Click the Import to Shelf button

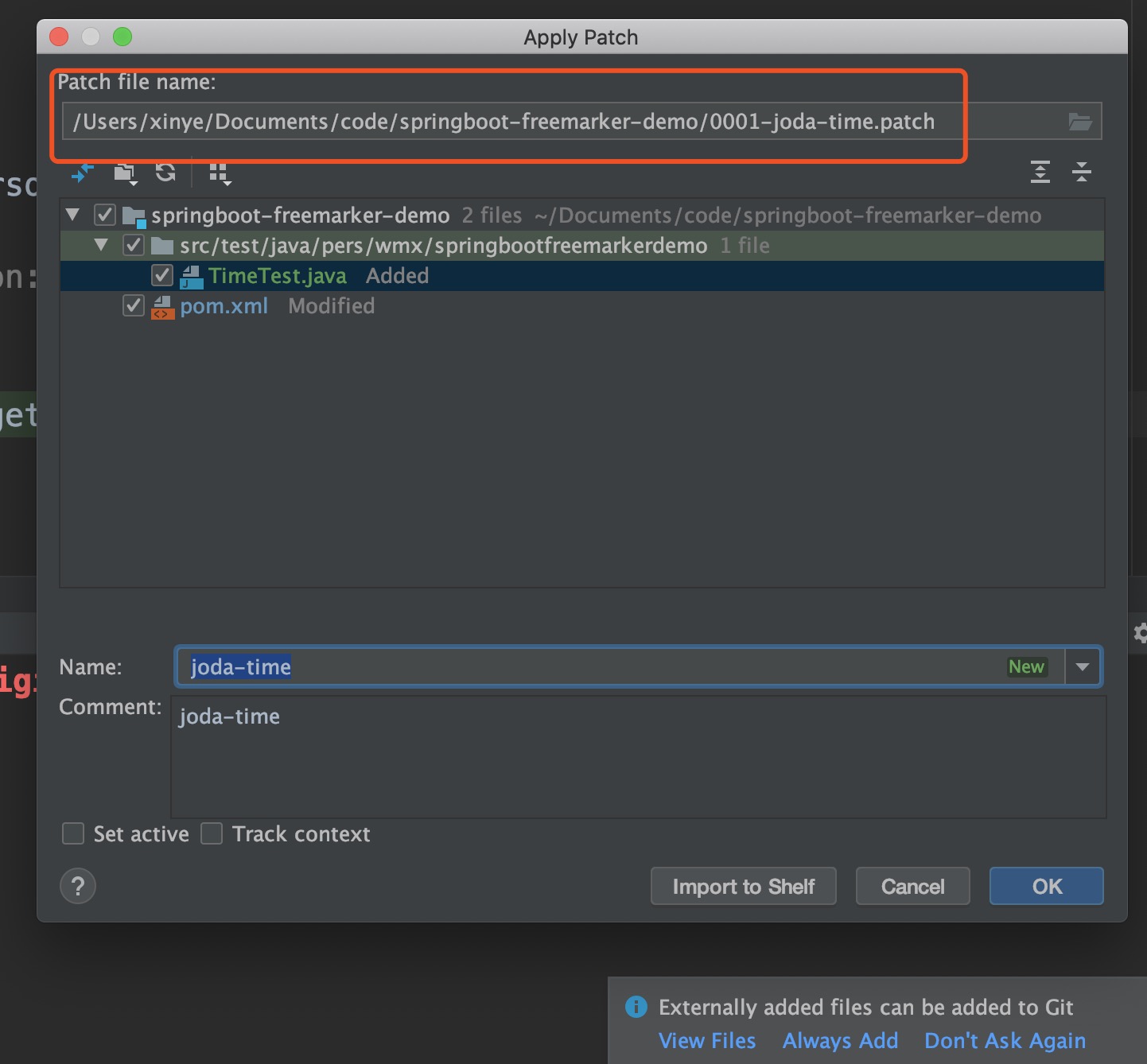pyautogui.click(x=743, y=886)
